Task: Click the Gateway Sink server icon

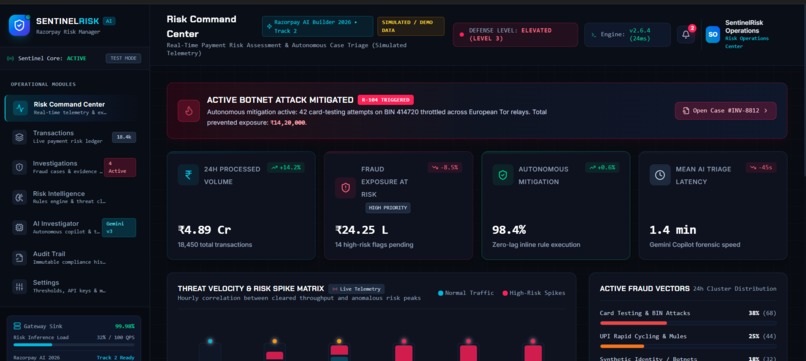Action: (17, 326)
